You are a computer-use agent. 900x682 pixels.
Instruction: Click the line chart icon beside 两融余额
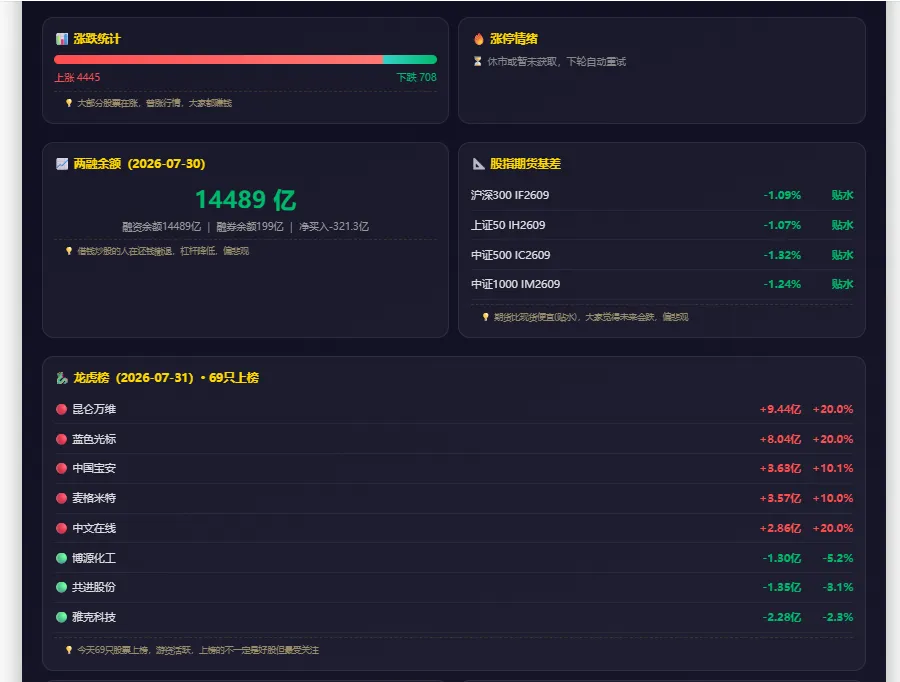click(61, 164)
